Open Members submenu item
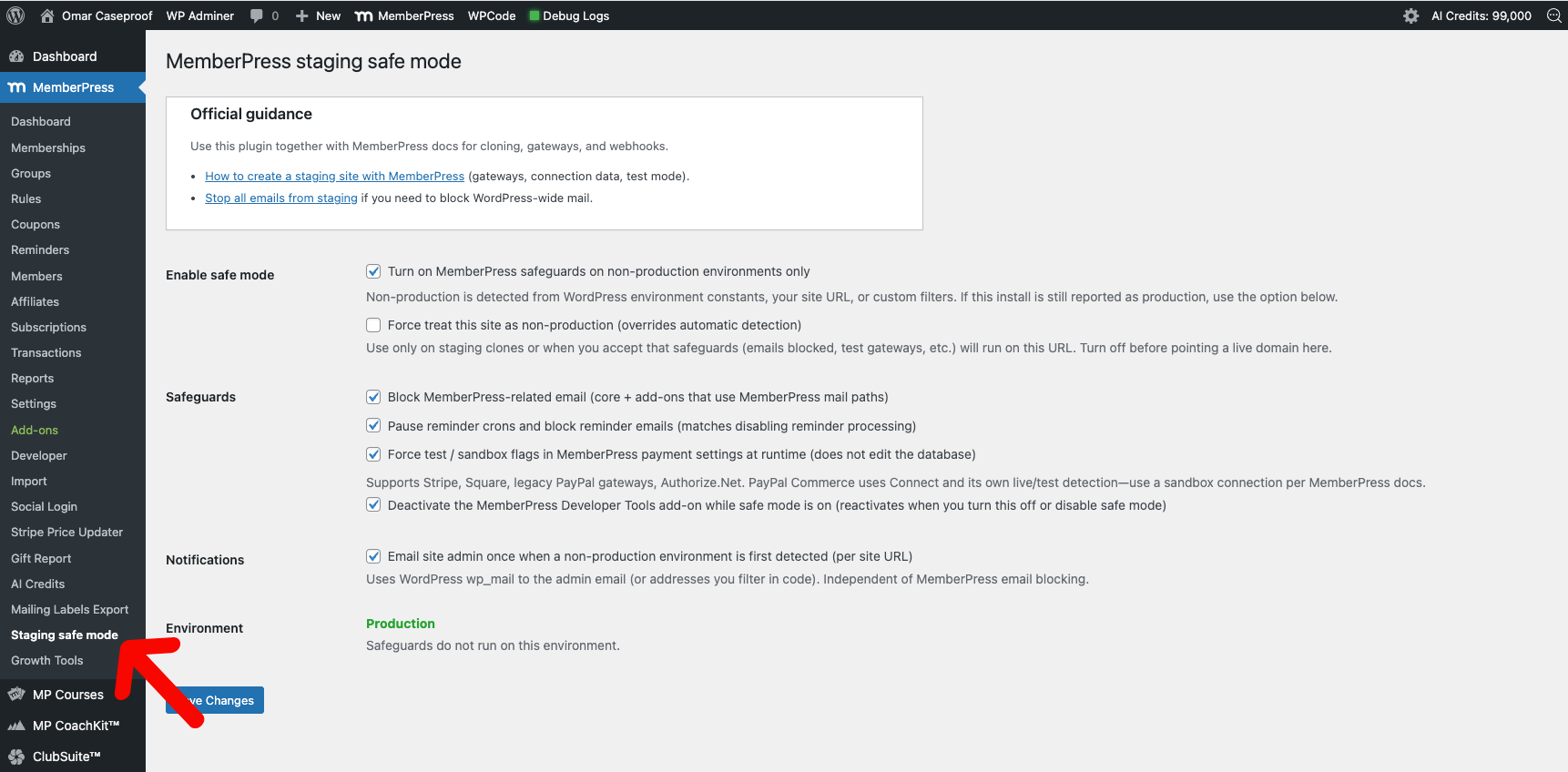The image size is (1568, 772). point(36,276)
